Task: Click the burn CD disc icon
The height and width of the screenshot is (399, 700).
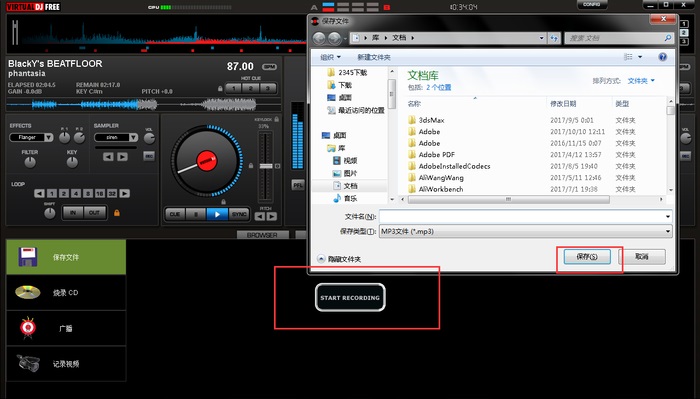Action: click(x=28, y=292)
